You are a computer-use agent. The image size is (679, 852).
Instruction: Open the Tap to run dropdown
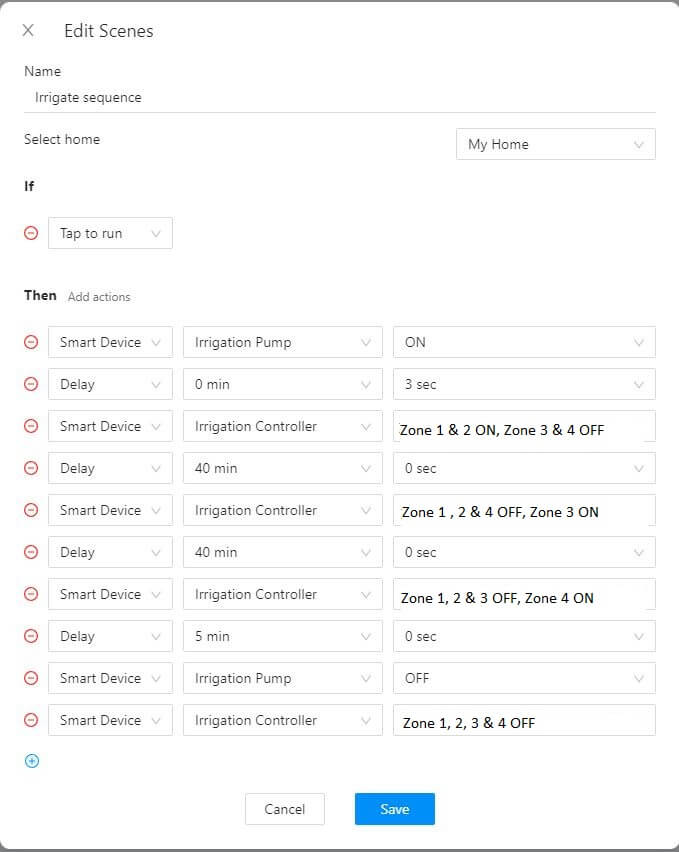(x=110, y=233)
